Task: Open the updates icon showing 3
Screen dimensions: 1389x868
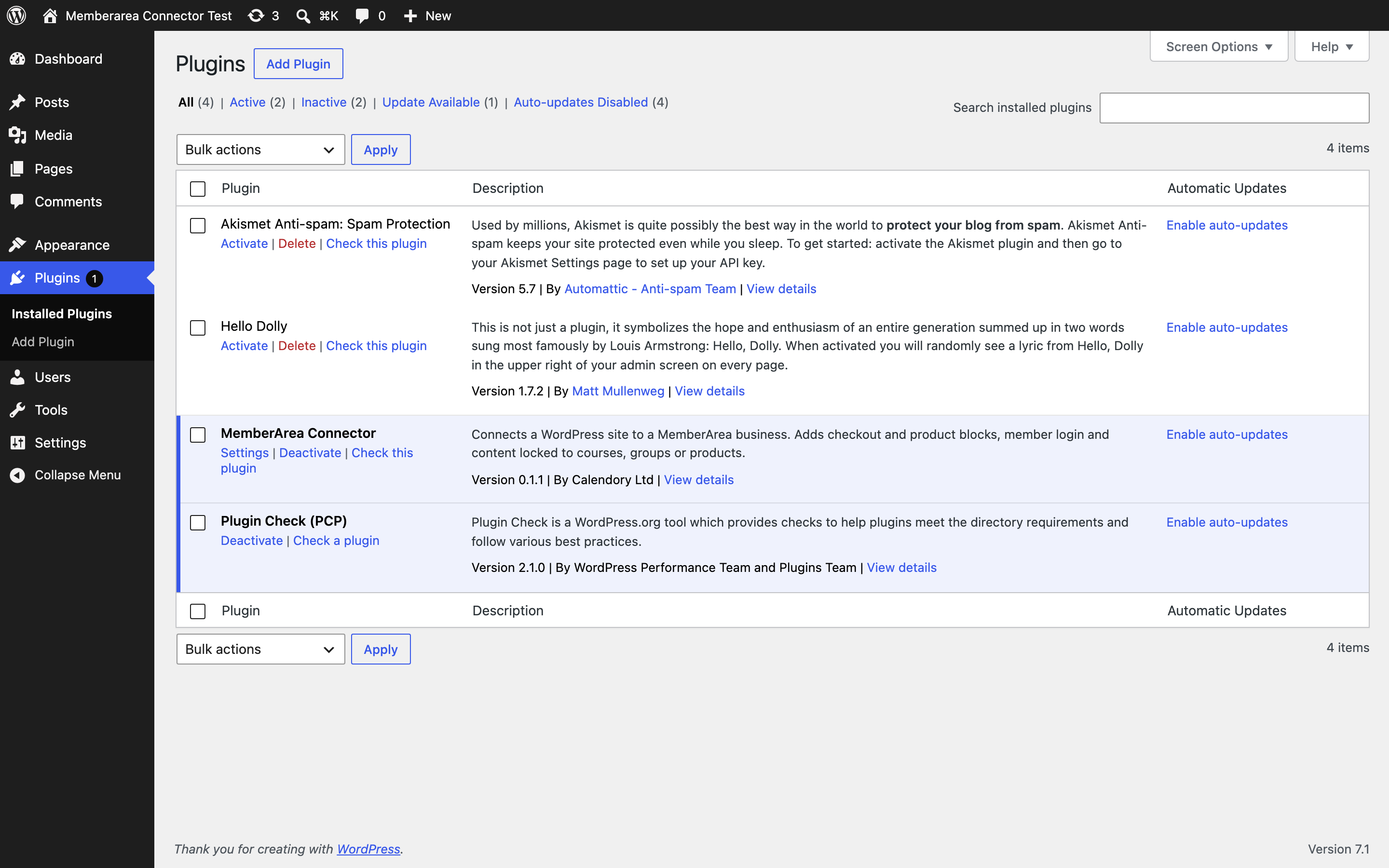Action: 256,15
